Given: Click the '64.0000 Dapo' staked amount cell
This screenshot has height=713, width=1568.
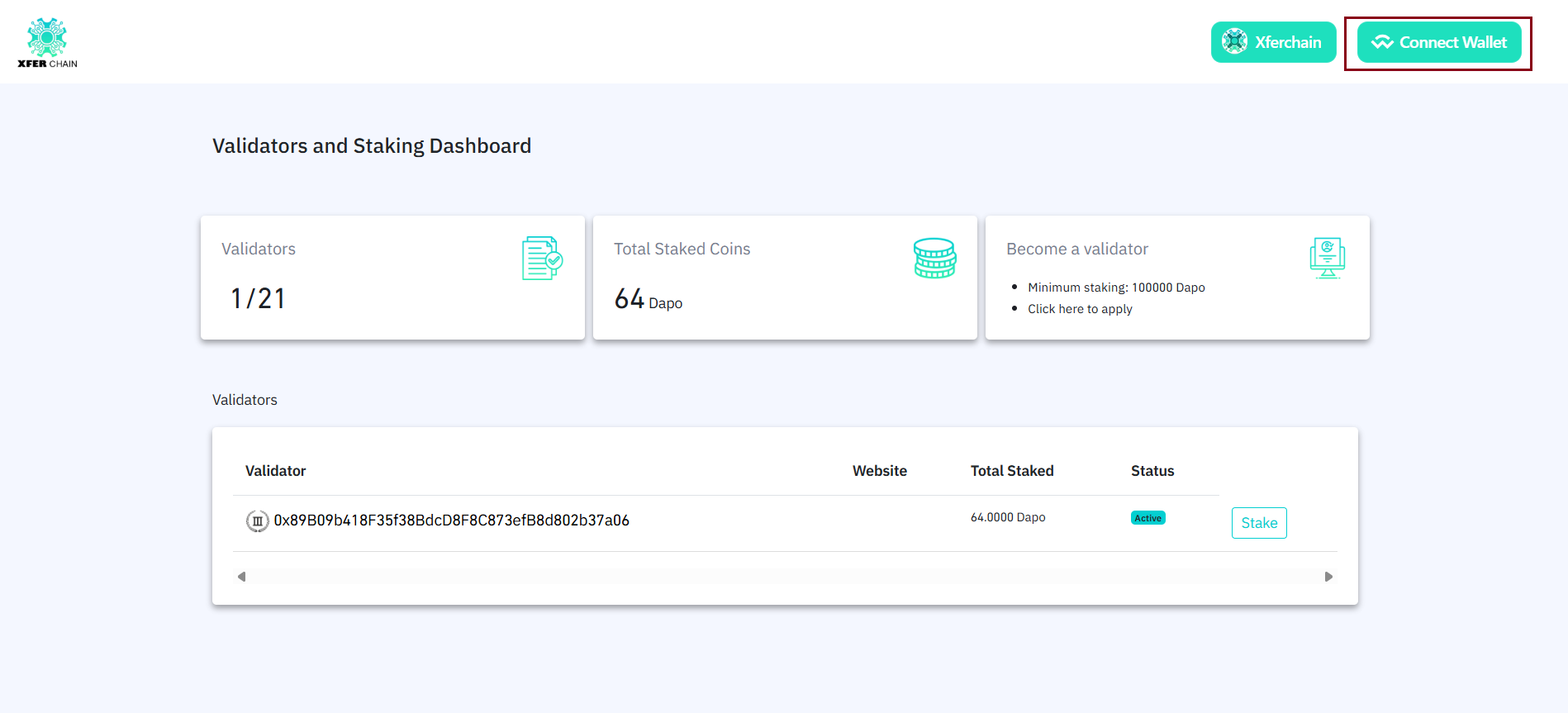Looking at the screenshot, I should click(1008, 517).
